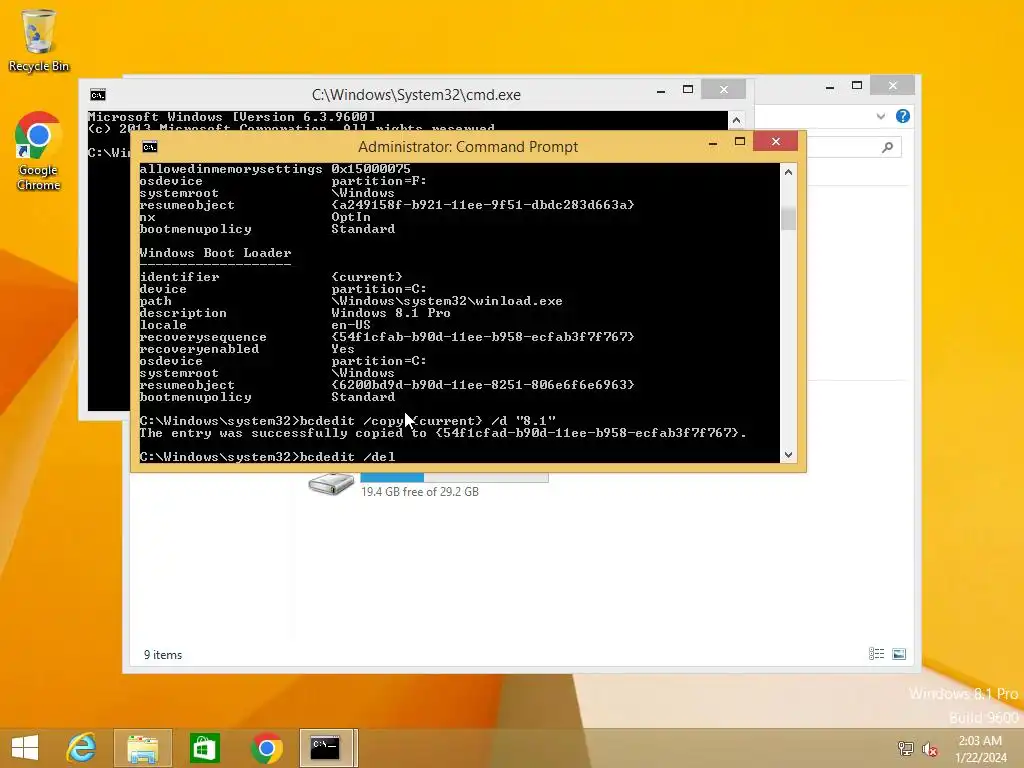Screen dimensions: 1024x768
Task: Switch File Explorer to details view icon
Action: (876, 654)
